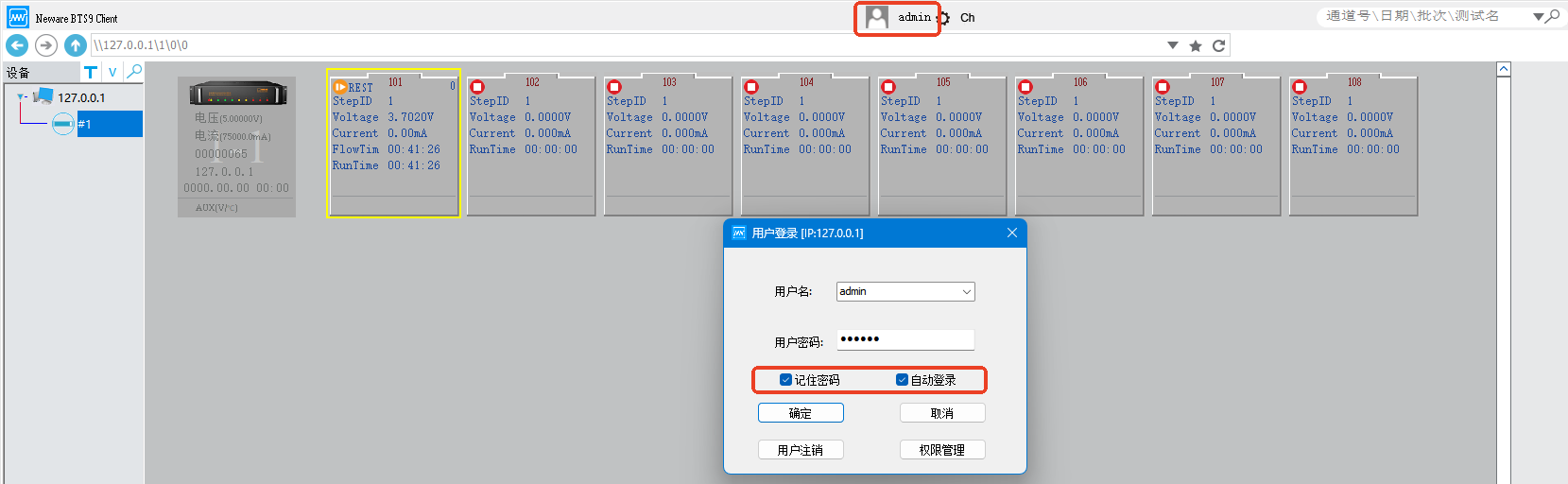
Task: Select the #1 device tree item
Action: 110,124
